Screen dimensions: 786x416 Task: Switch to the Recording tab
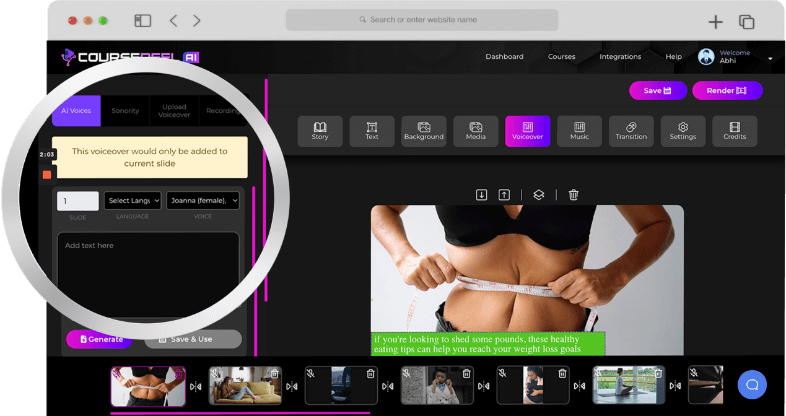(x=223, y=111)
